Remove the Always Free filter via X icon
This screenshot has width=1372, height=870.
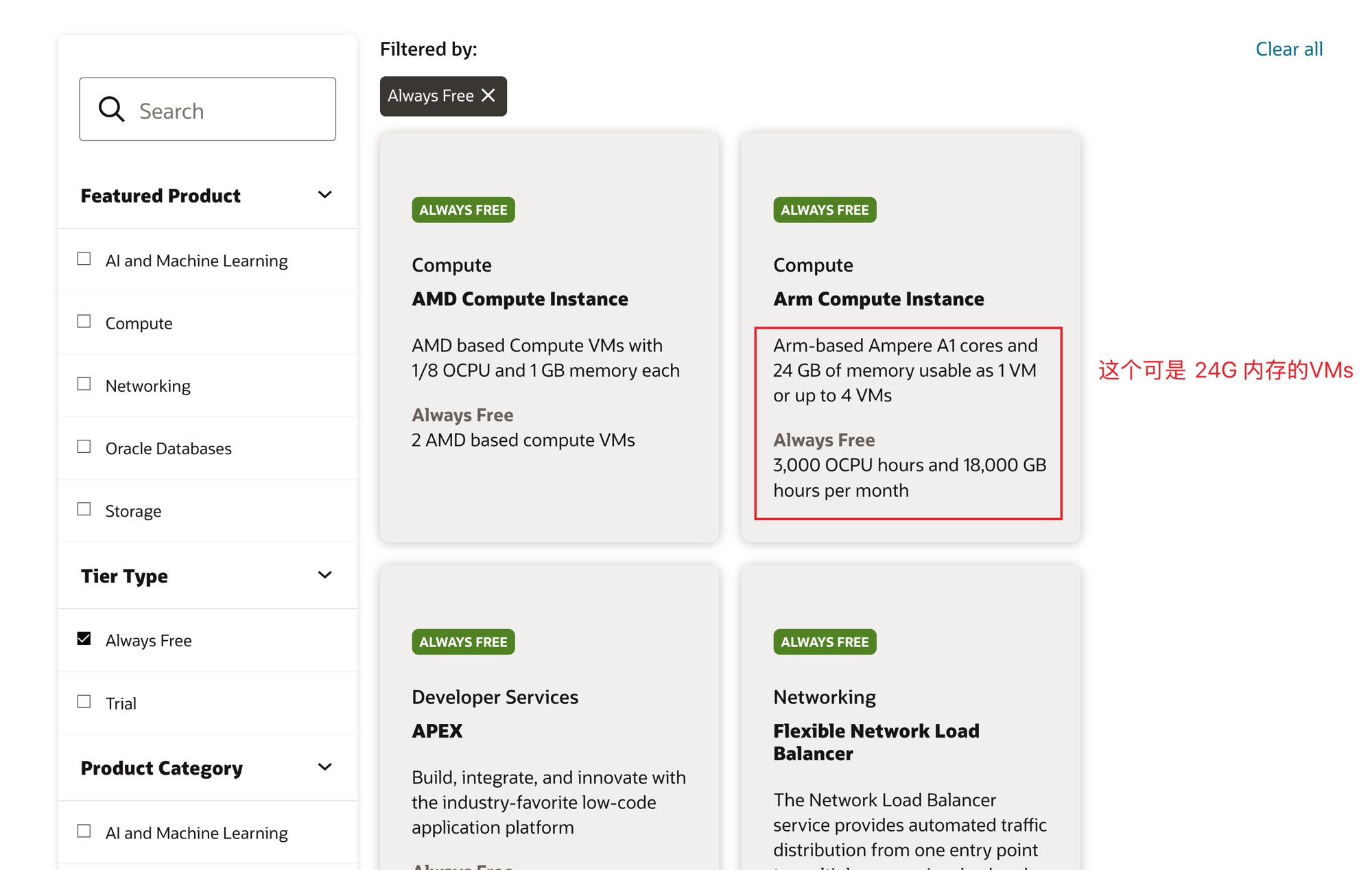tap(488, 95)
